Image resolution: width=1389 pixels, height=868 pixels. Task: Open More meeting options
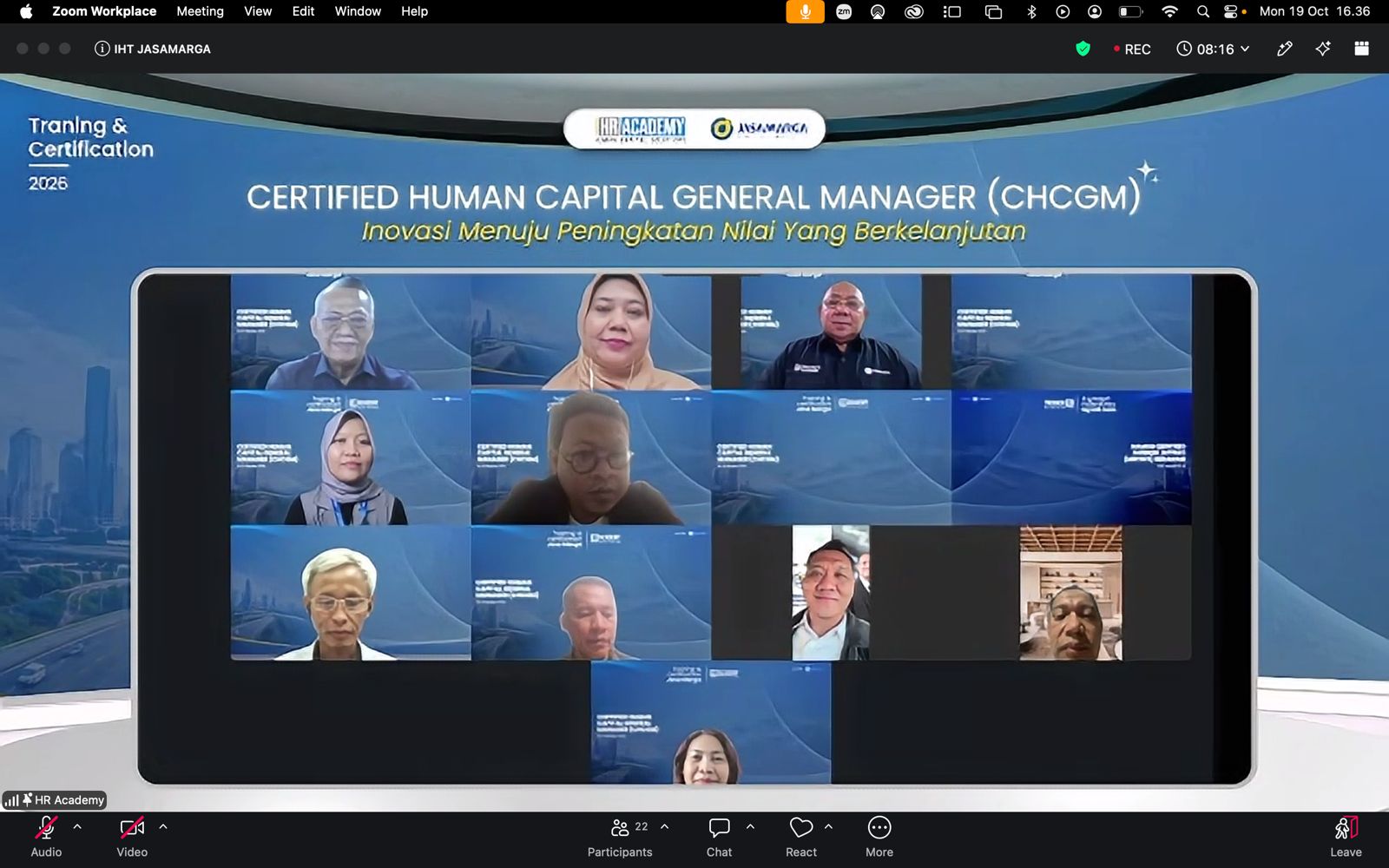[x=879, y=837]
